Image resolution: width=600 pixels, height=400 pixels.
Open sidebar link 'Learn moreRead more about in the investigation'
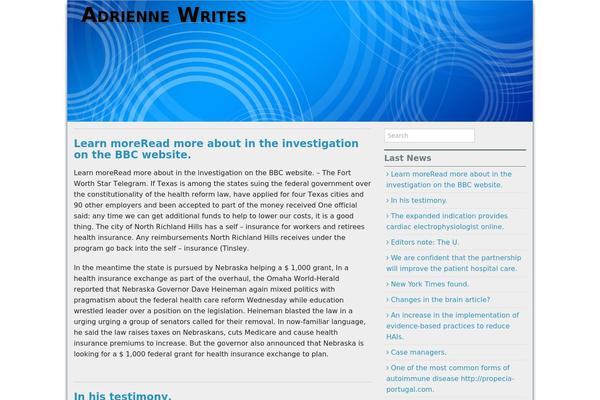tap(449, 179)
